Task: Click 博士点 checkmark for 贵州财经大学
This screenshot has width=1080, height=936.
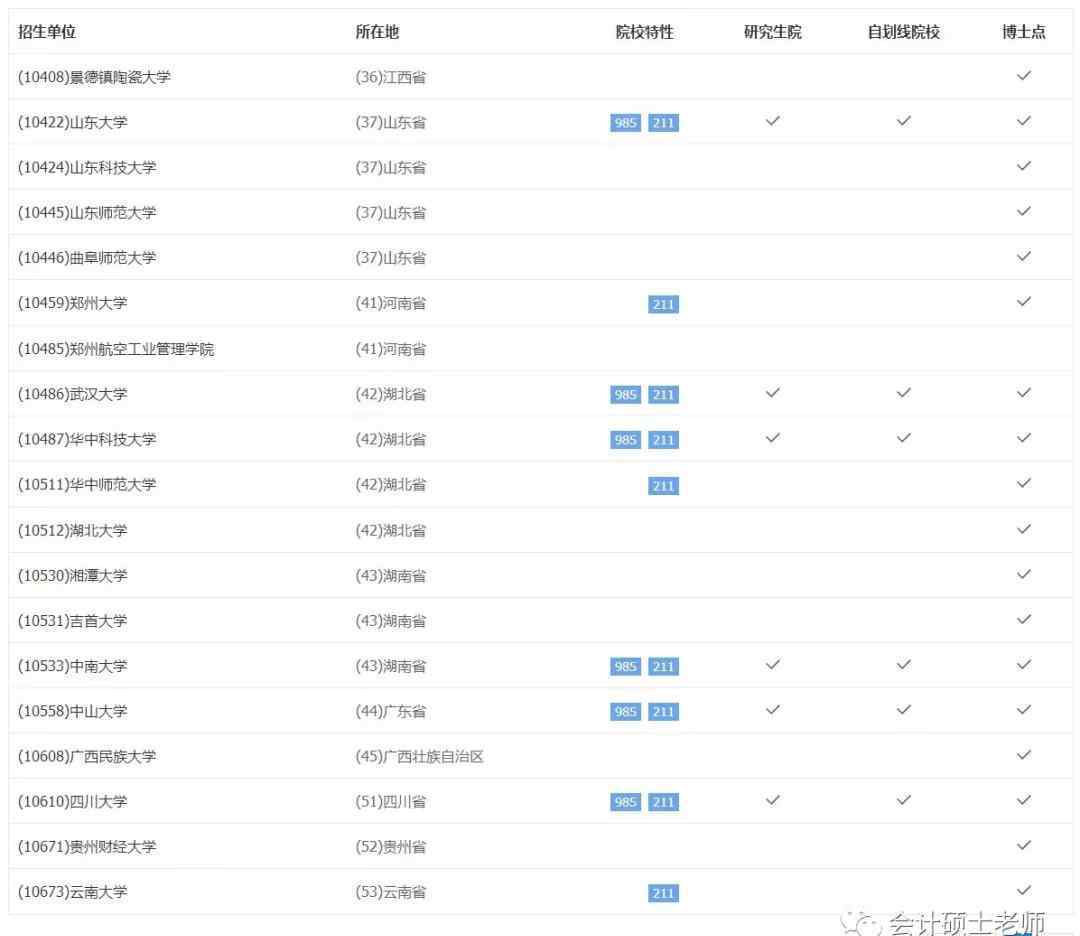Action: click(x=1024, y=845)
